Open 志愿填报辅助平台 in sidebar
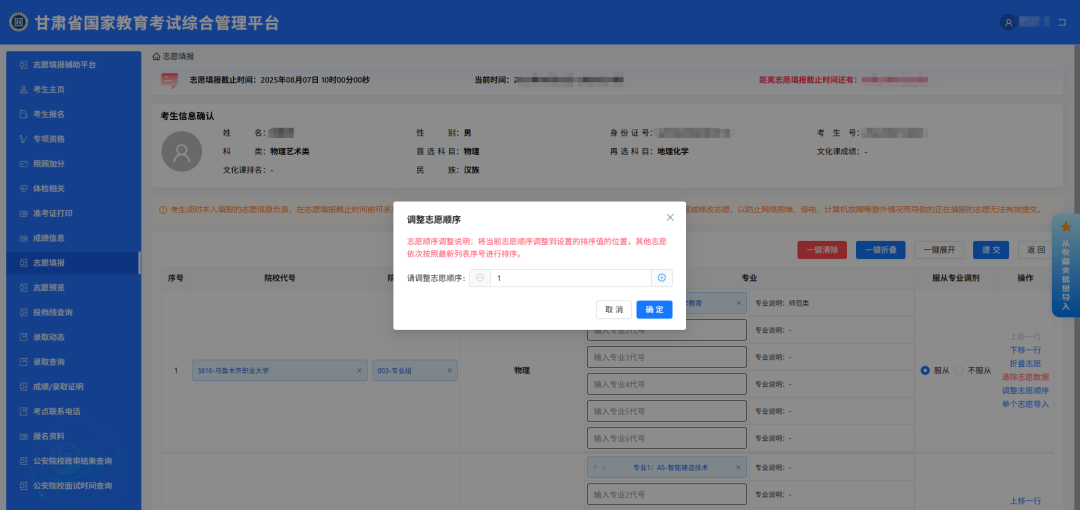This screenshot has width=1080, height=510. point(72,65)
